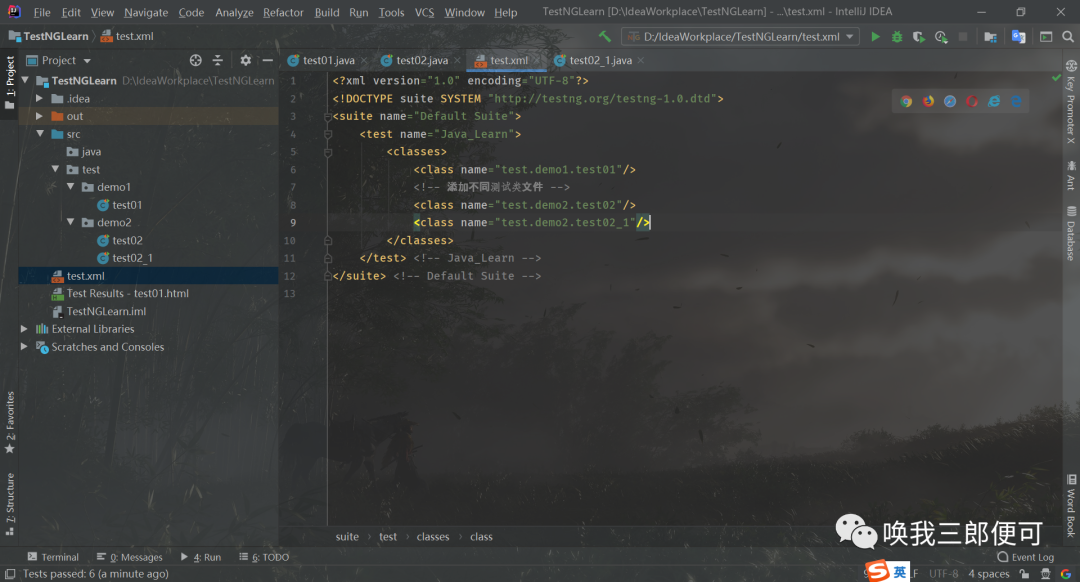Open the Terminal tool window button
The image size is (1080, 582).
(x=53, y=557)
